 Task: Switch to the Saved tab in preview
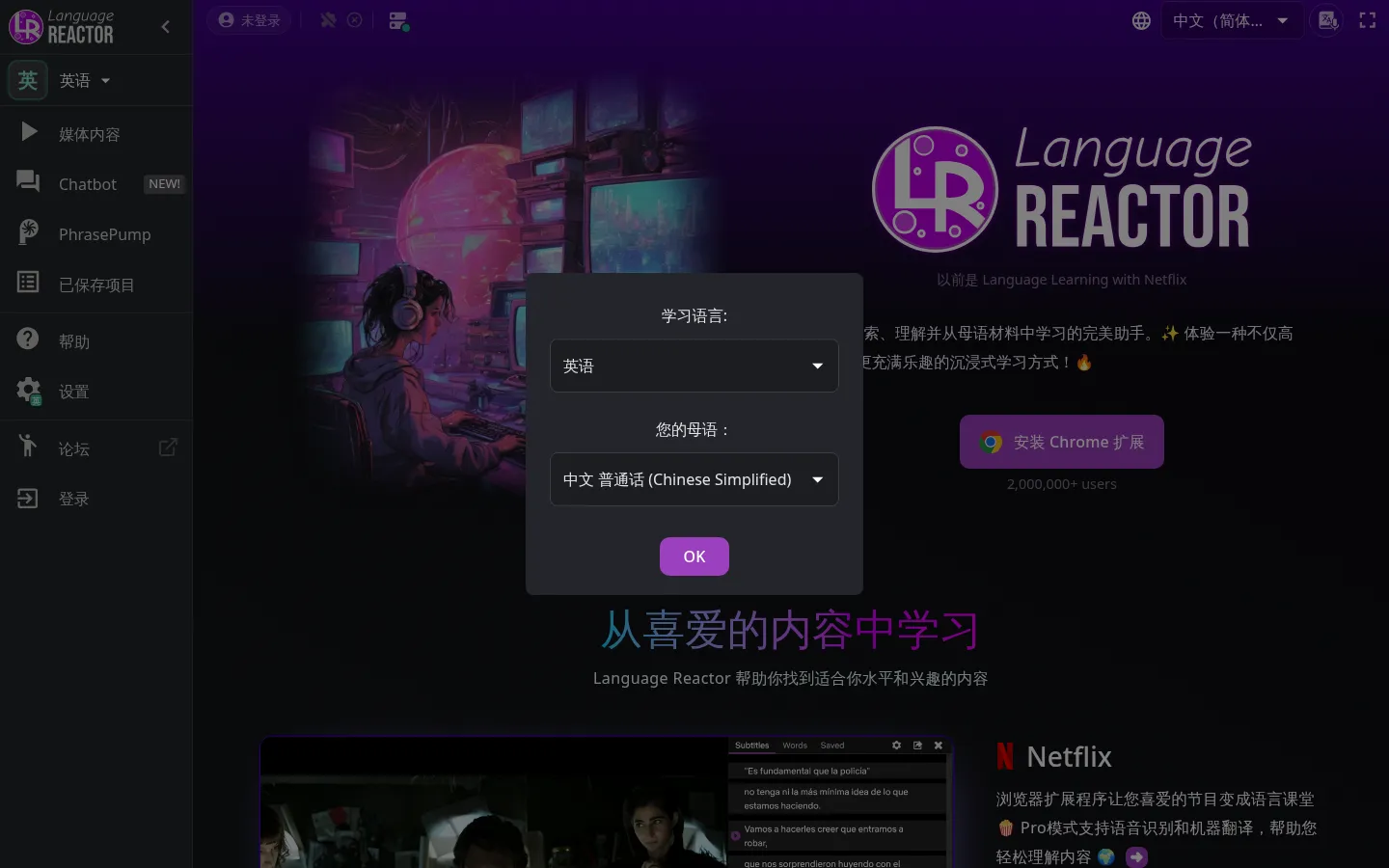[x=832, y=746]
